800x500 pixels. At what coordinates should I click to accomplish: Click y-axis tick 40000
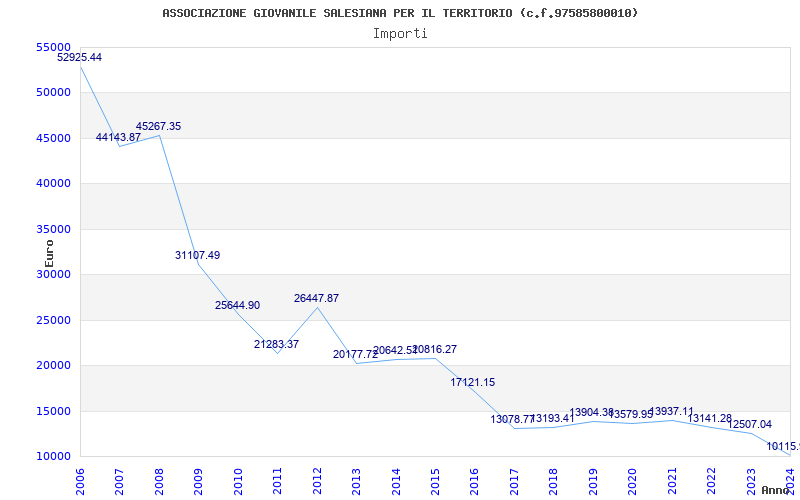pos(53,184)
